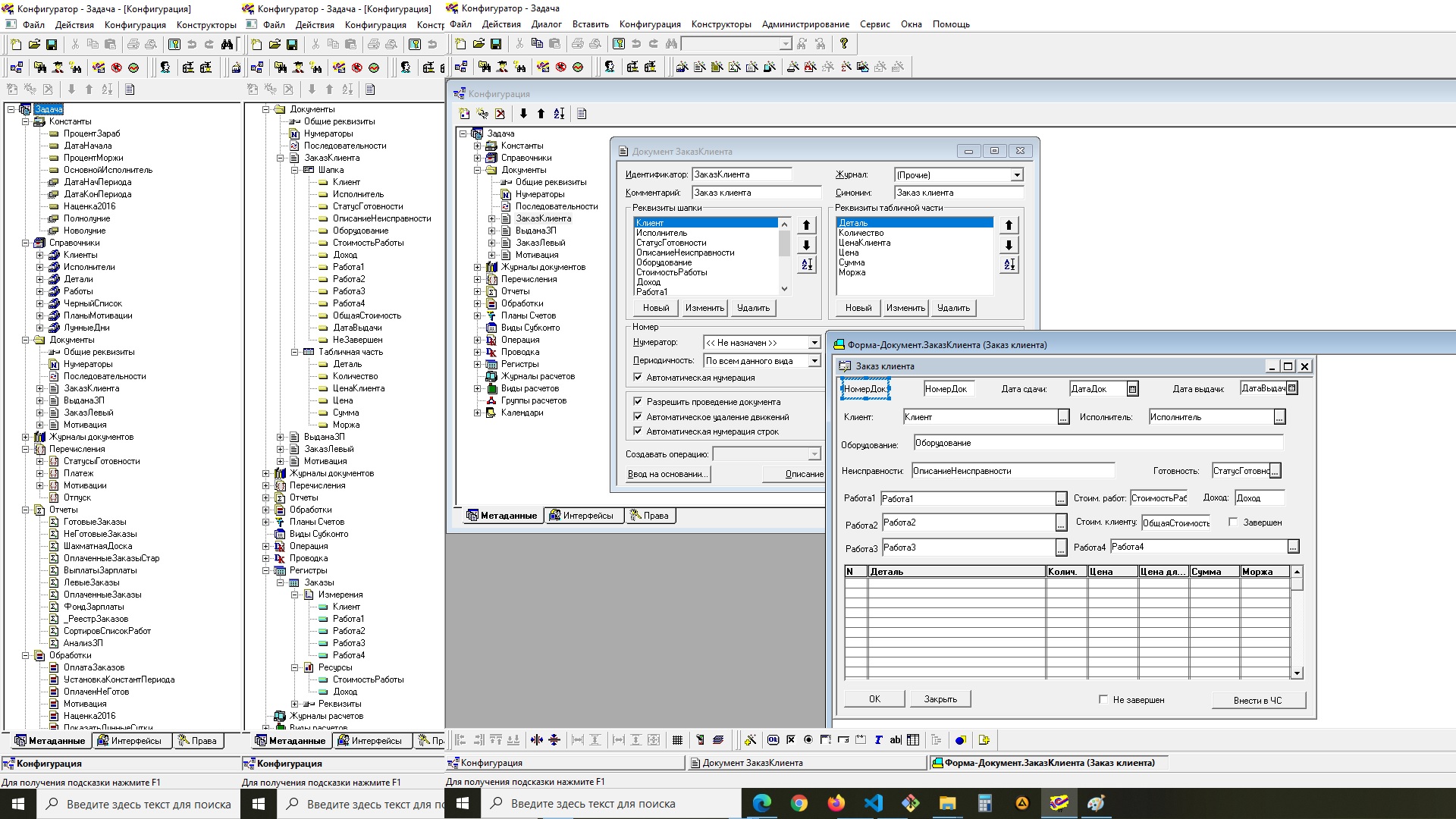The width and height of the screenshot is (1456, 819).
Task: Check the Завершен checkbox on form
Action: tap(1233, 522)
